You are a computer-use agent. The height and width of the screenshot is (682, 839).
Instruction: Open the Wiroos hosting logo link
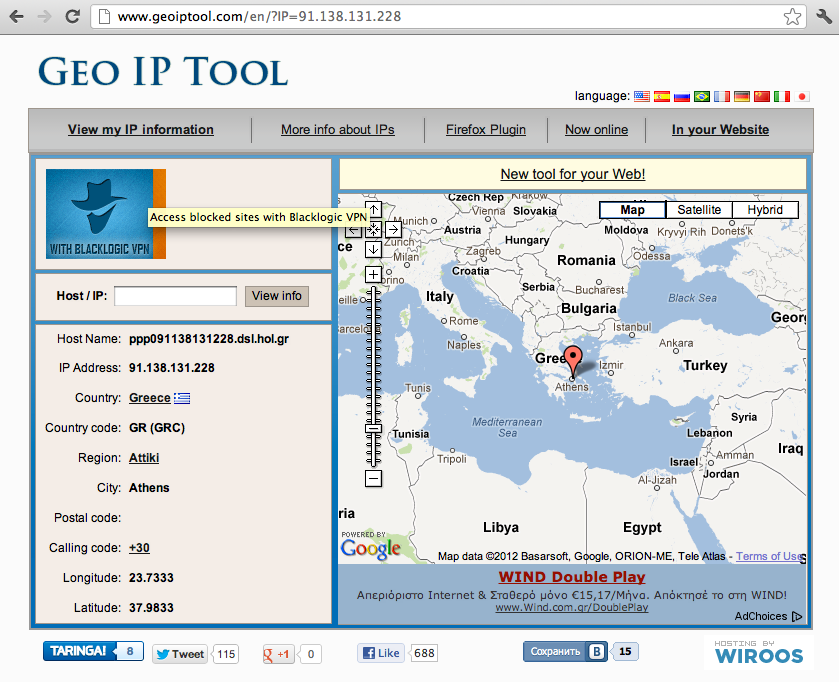click(x=759, y=652)
